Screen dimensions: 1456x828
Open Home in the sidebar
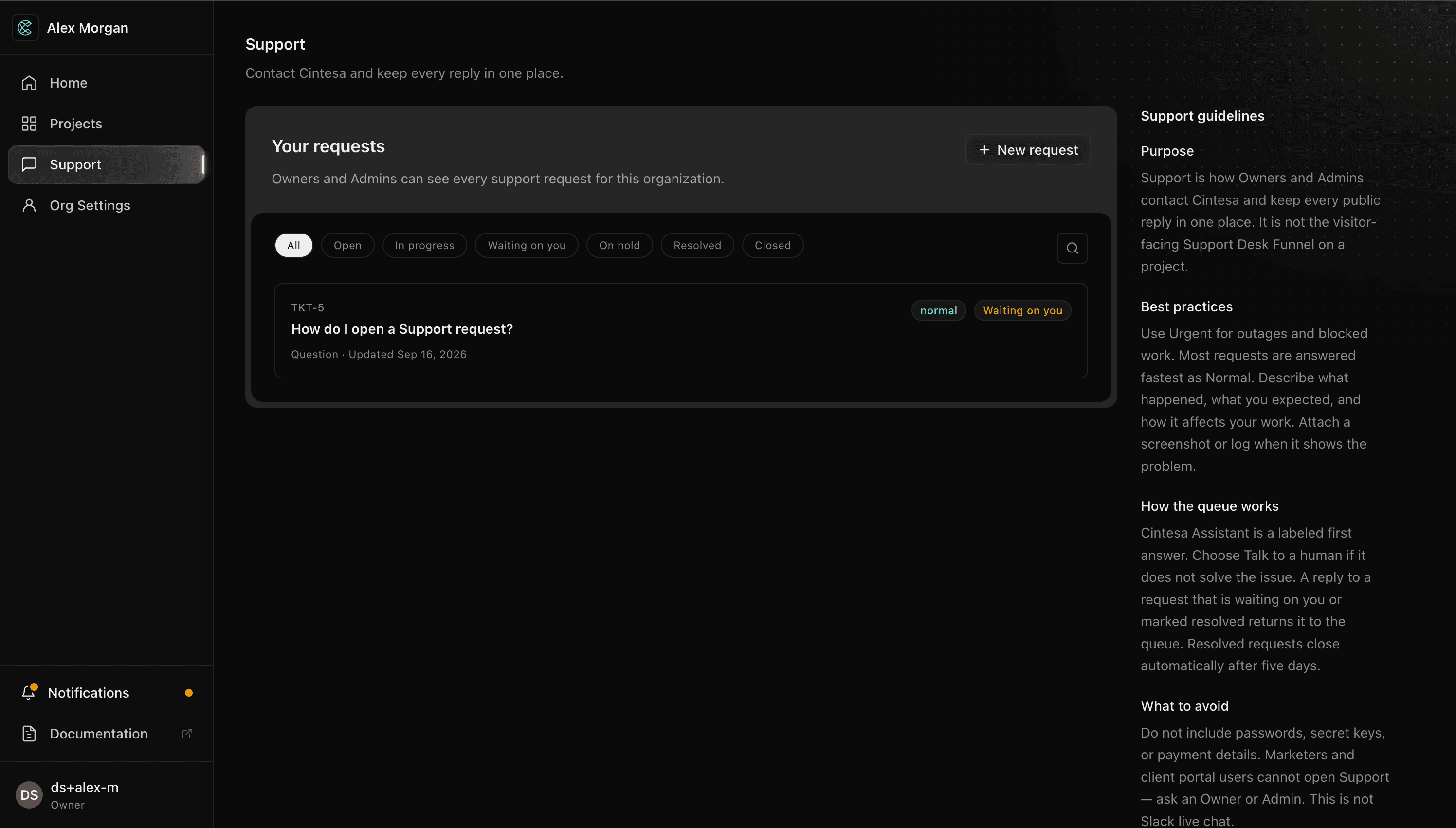(x=107, y=83)
